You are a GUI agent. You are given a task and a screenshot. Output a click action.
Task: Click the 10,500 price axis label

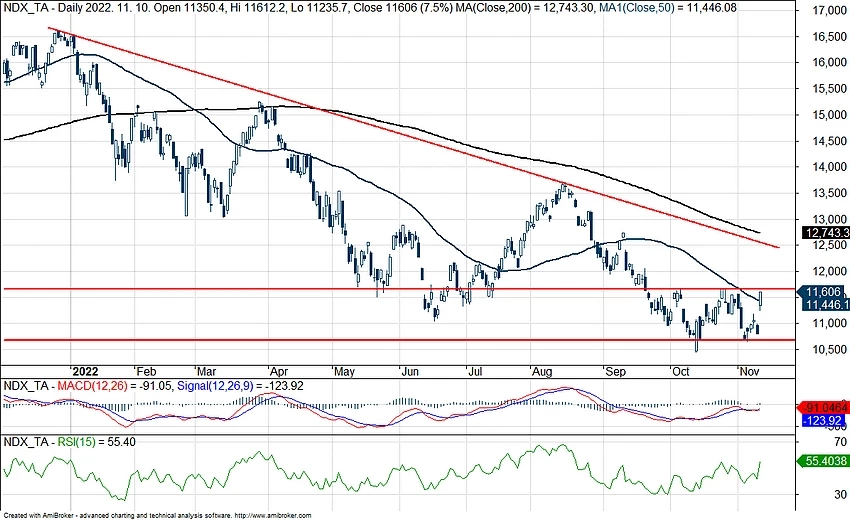(829, 349)
